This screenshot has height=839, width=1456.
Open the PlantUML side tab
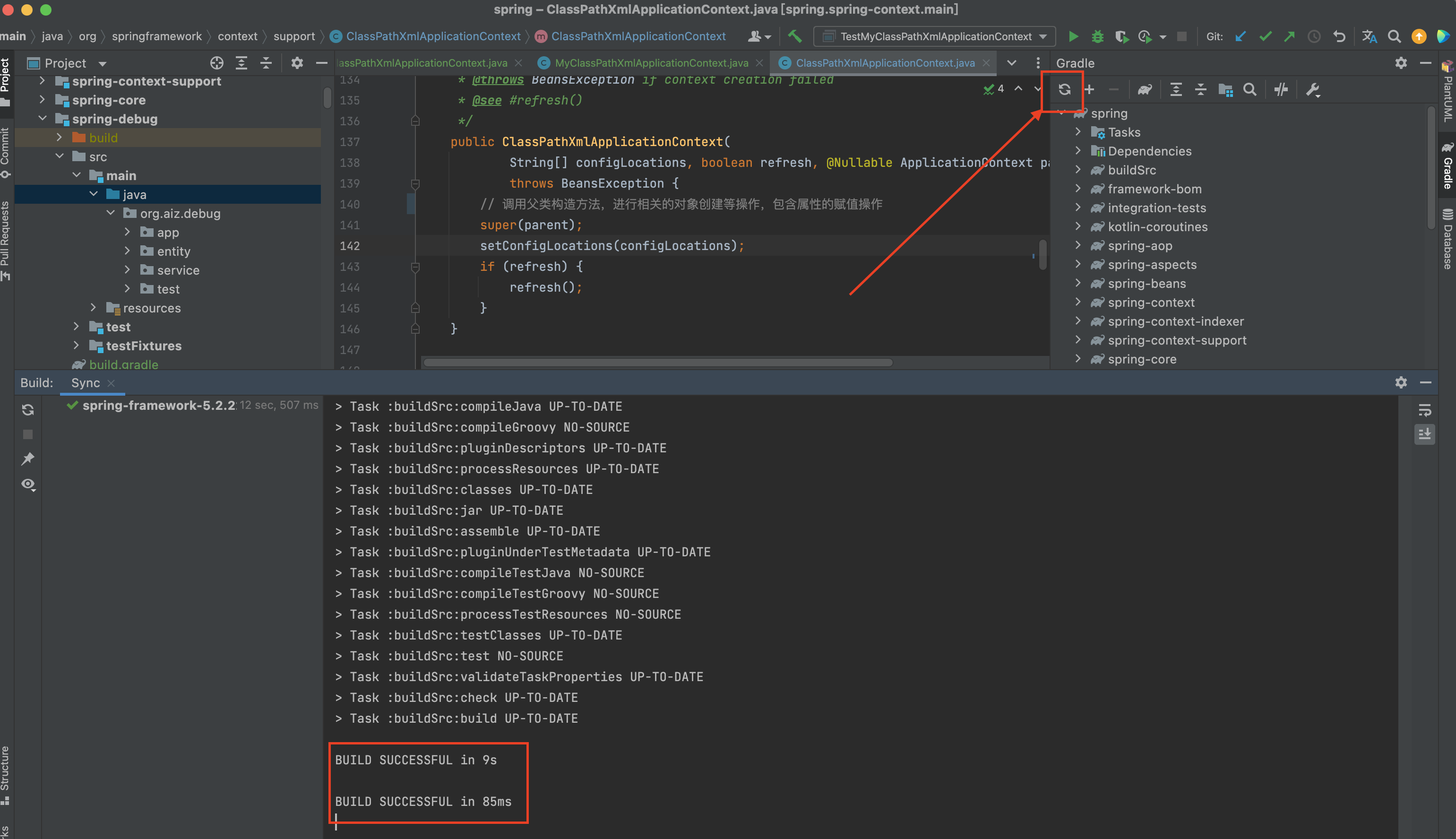pos(1447,91)
